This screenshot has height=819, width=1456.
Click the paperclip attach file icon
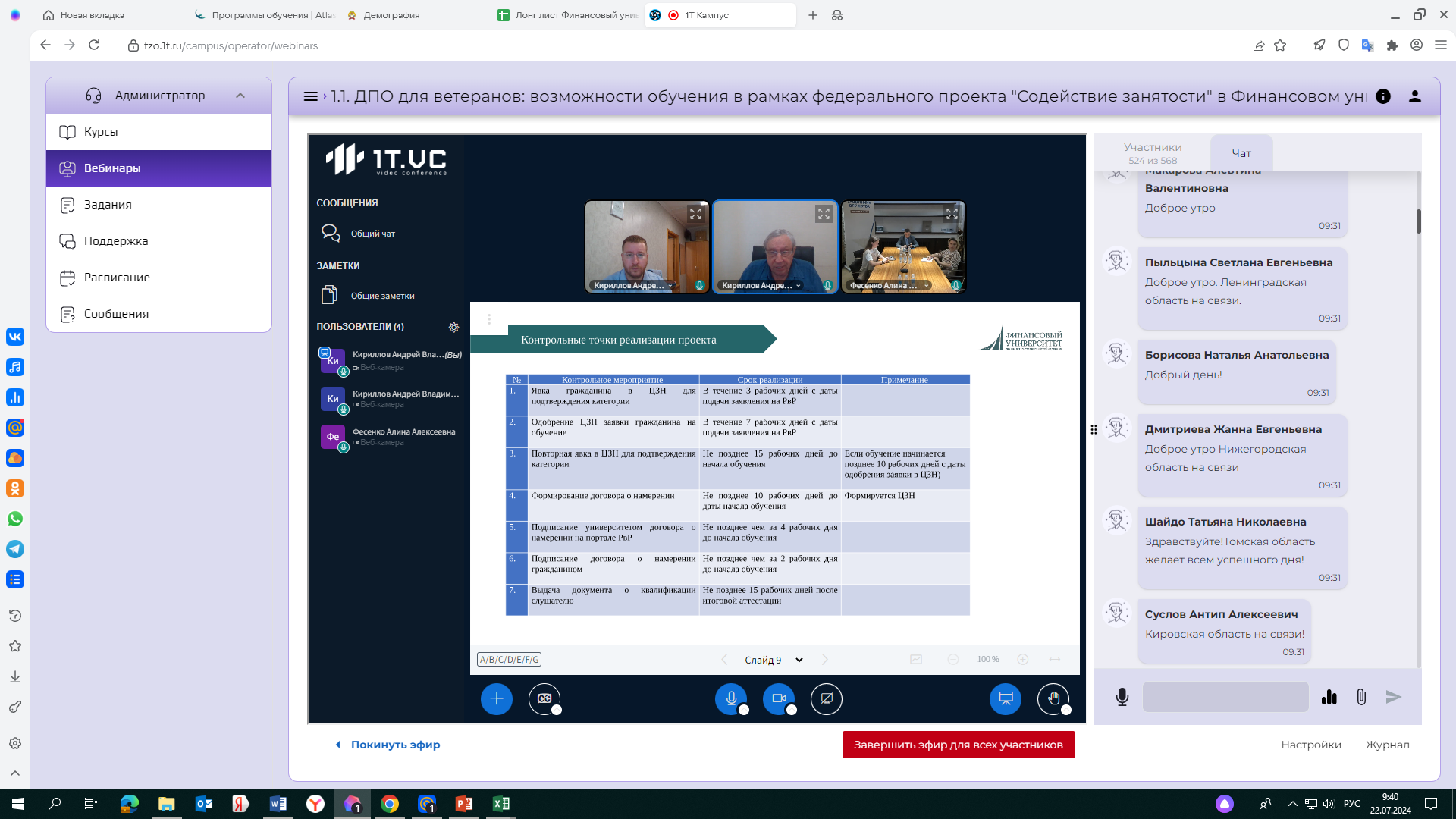(1361, 698)
